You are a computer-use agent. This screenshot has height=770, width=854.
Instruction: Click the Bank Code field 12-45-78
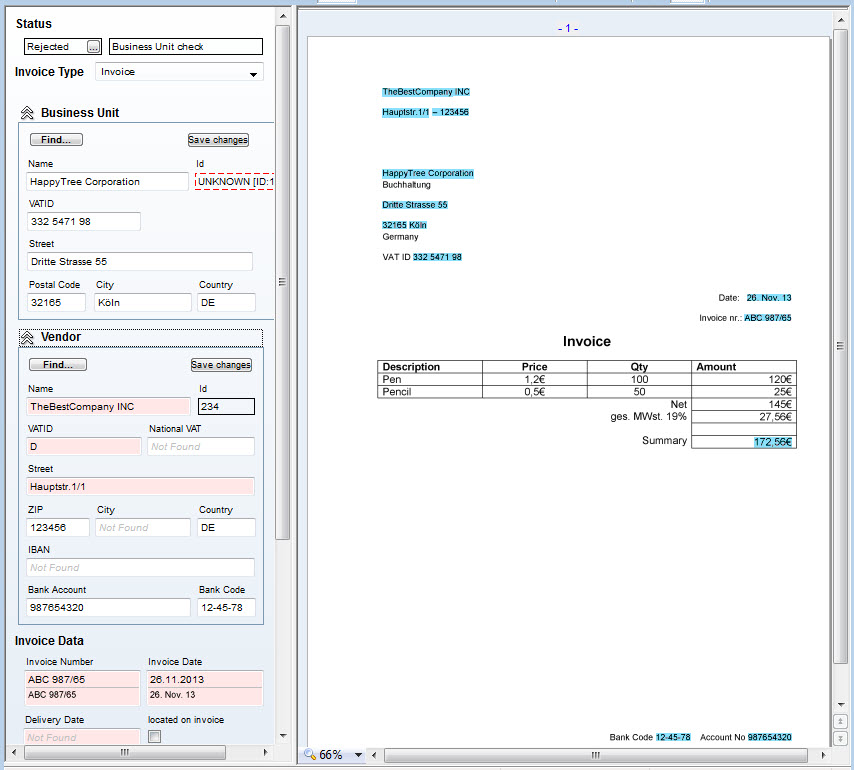click(226, 607)
